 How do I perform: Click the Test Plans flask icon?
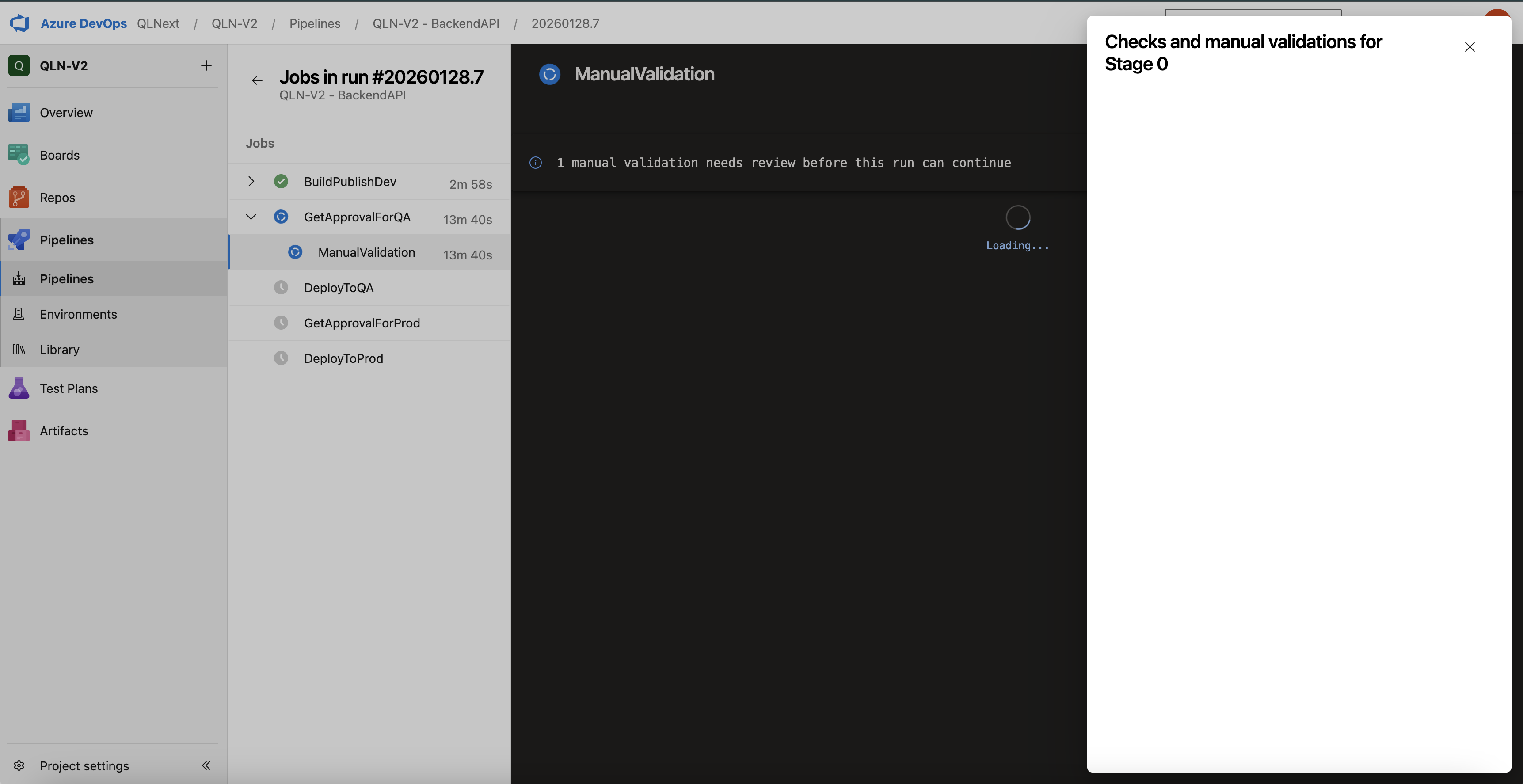[19, 388]
